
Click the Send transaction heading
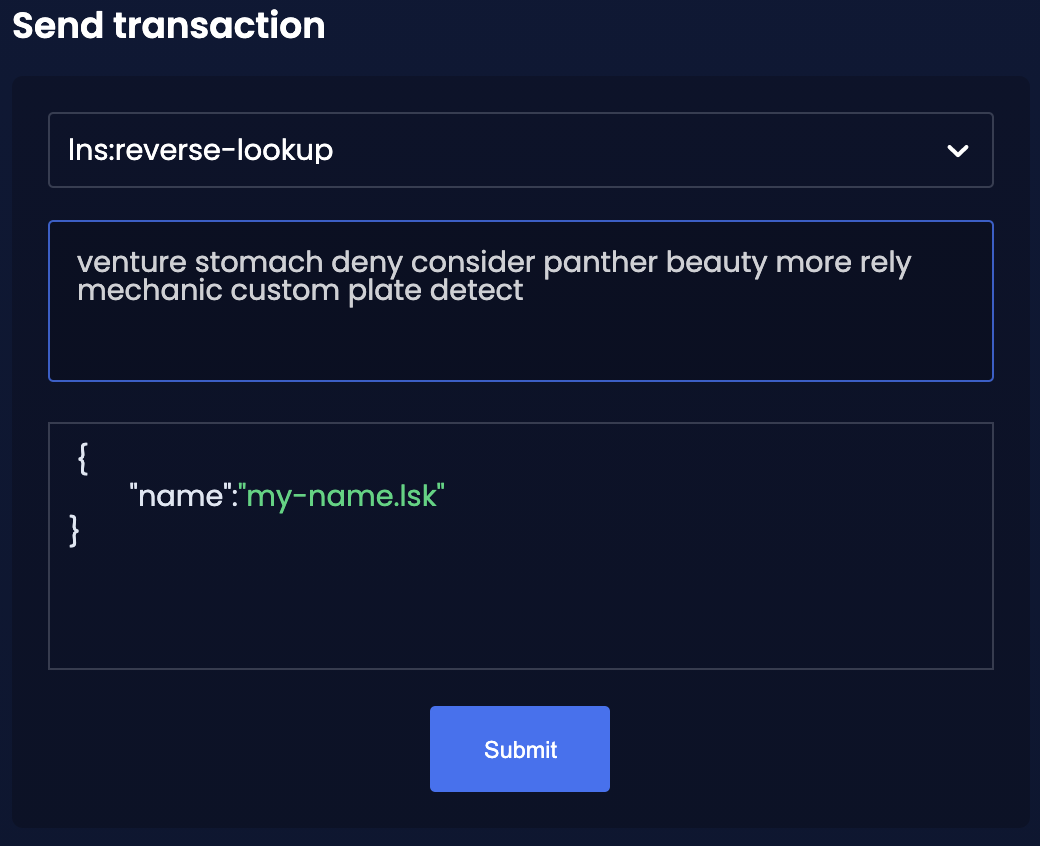(x=168, y=25)
